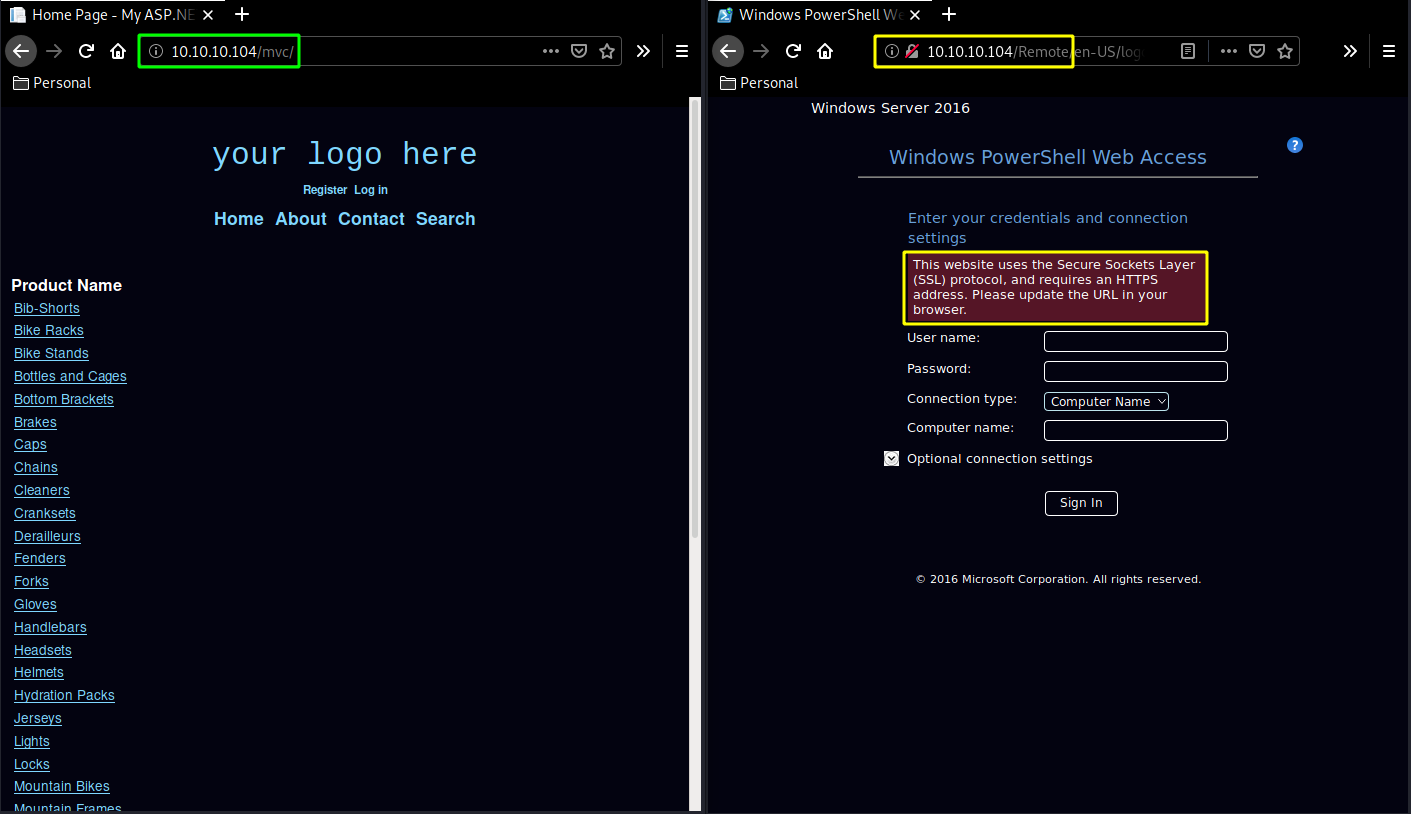This screenshot has width=1411, height=814.
Task: Save mvc page to Pocket
Action: (579, 51)
